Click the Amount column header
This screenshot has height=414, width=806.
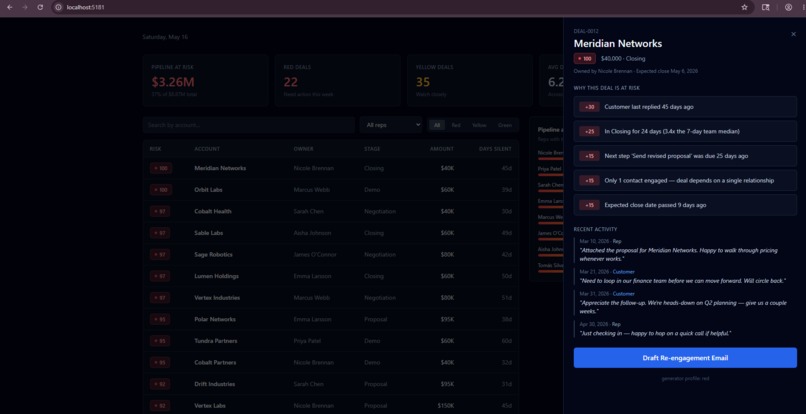pos(442,149)
